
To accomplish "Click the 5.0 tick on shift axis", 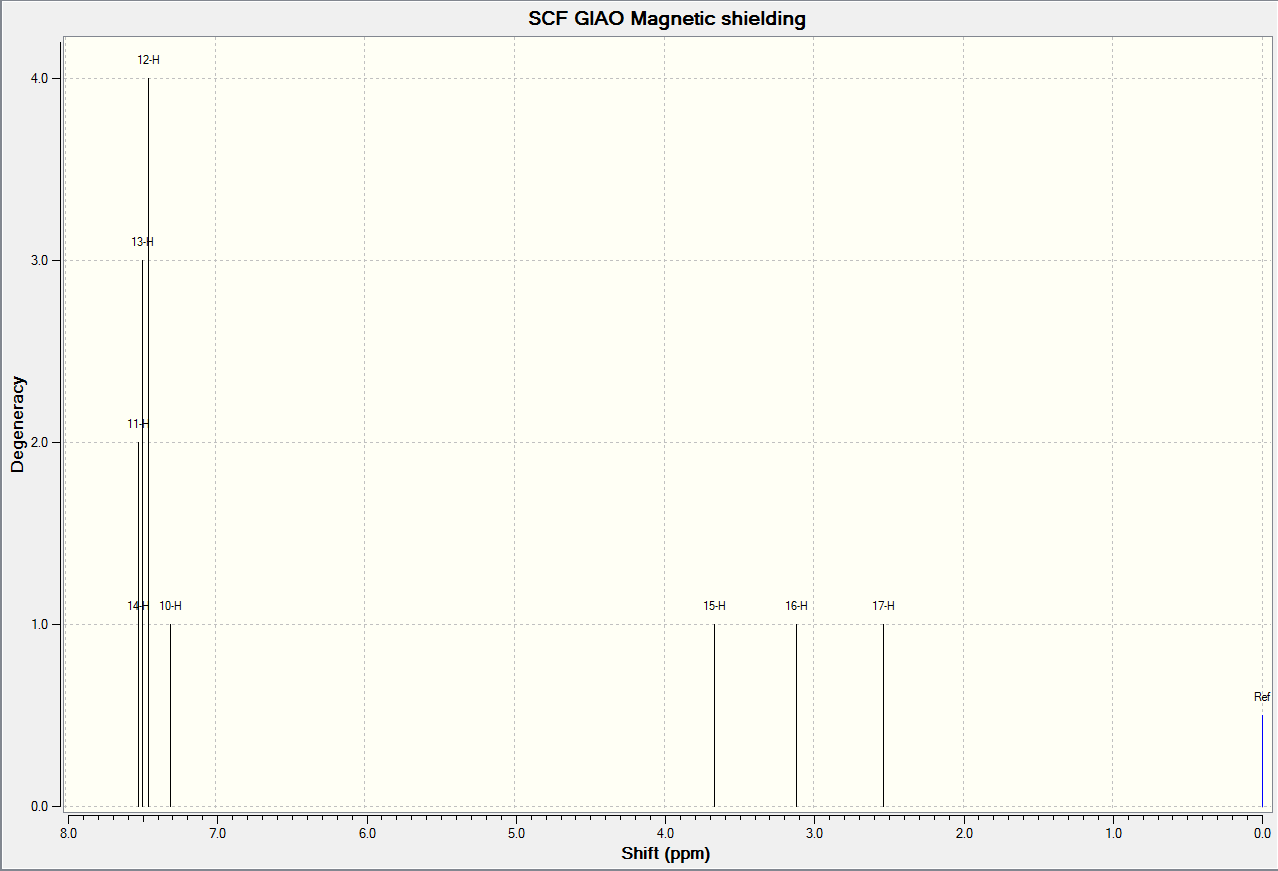I will click(x=515, y=832).
